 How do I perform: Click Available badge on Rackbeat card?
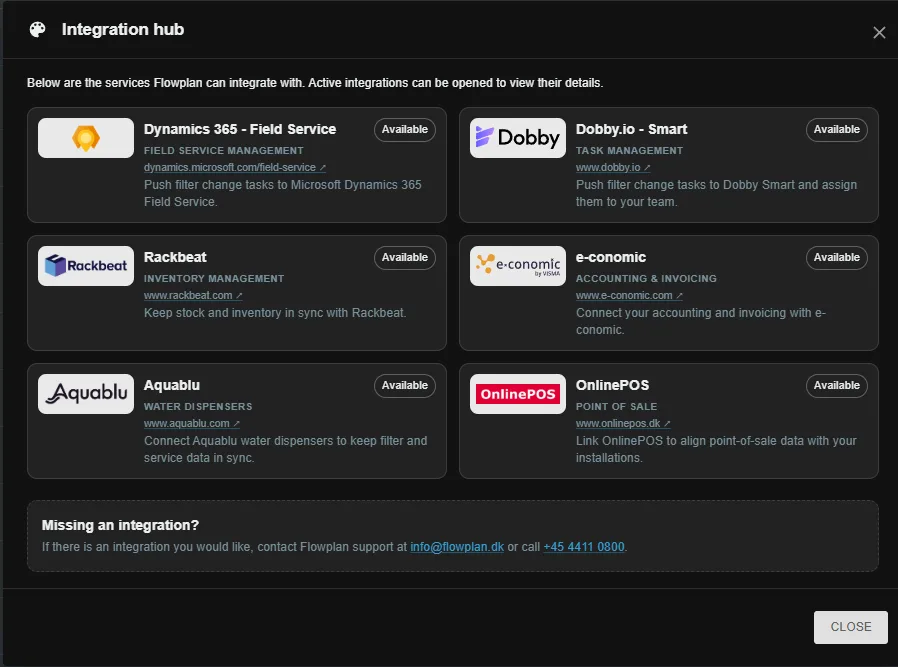click(x=405, y=258)
